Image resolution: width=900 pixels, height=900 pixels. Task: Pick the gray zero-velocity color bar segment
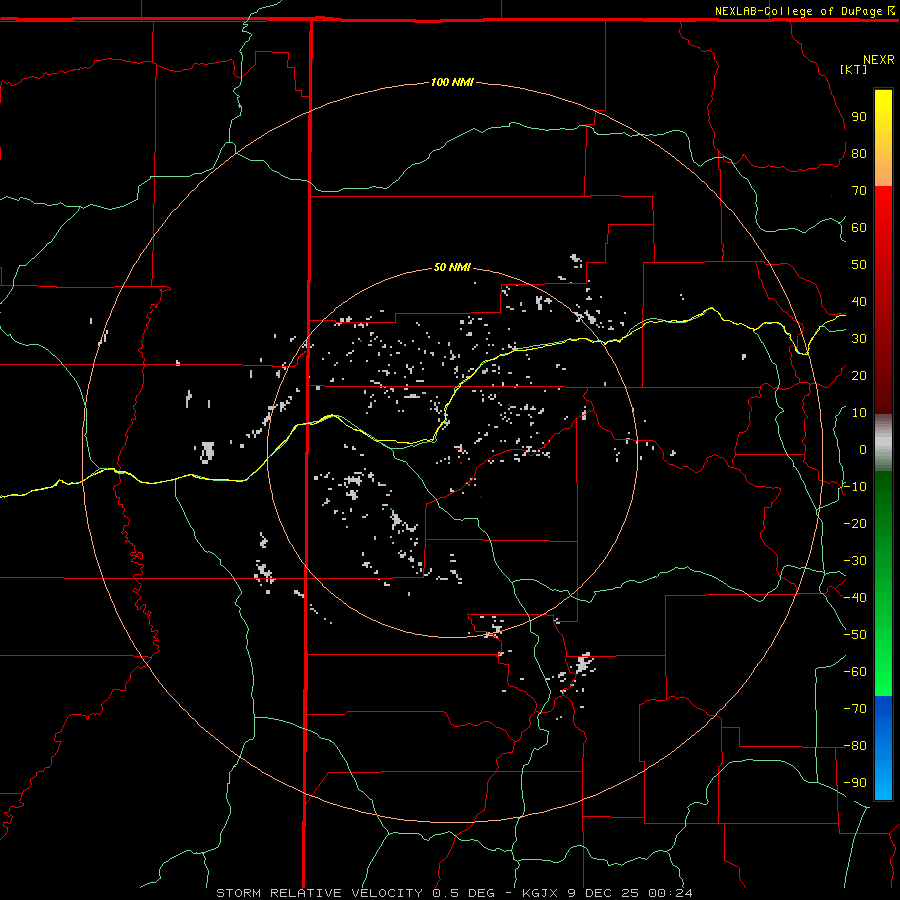883,443
